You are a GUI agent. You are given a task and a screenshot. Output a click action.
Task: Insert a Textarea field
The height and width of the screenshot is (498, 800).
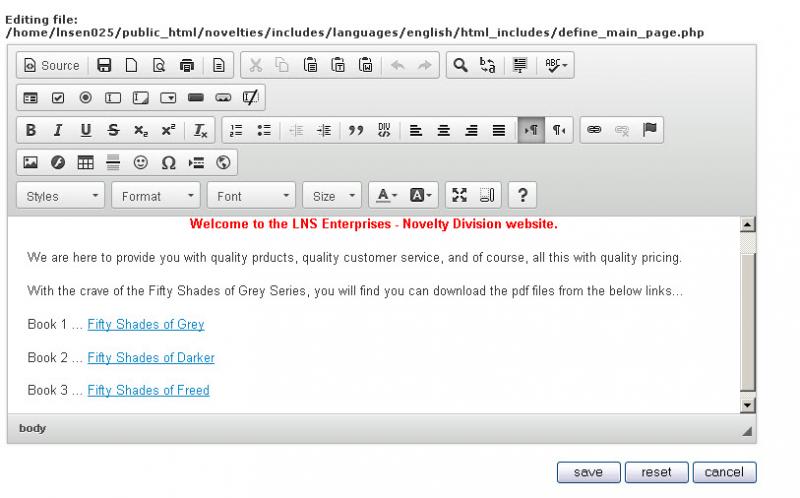click(141, 97)
